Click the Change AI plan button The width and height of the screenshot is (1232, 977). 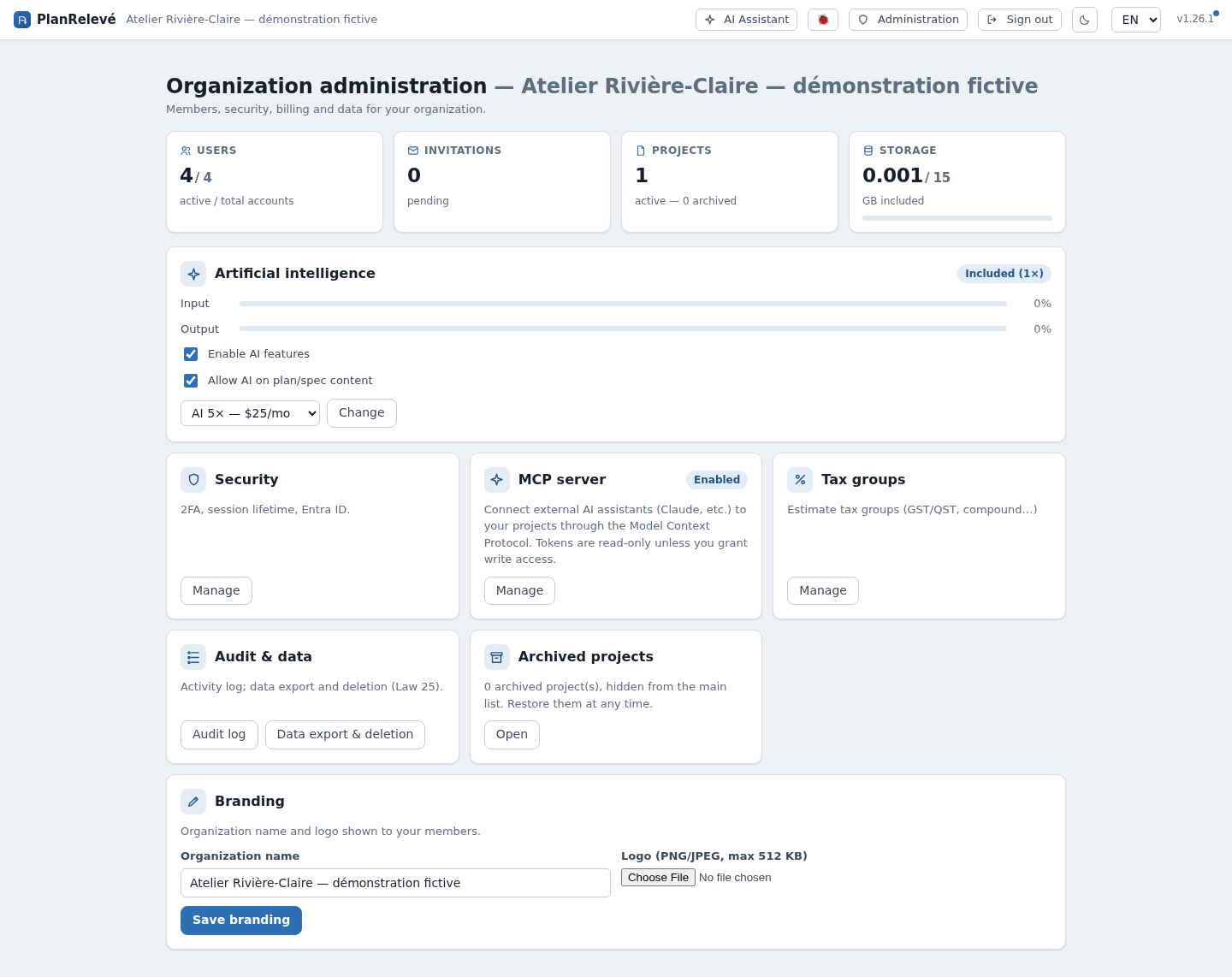[362, 413]
